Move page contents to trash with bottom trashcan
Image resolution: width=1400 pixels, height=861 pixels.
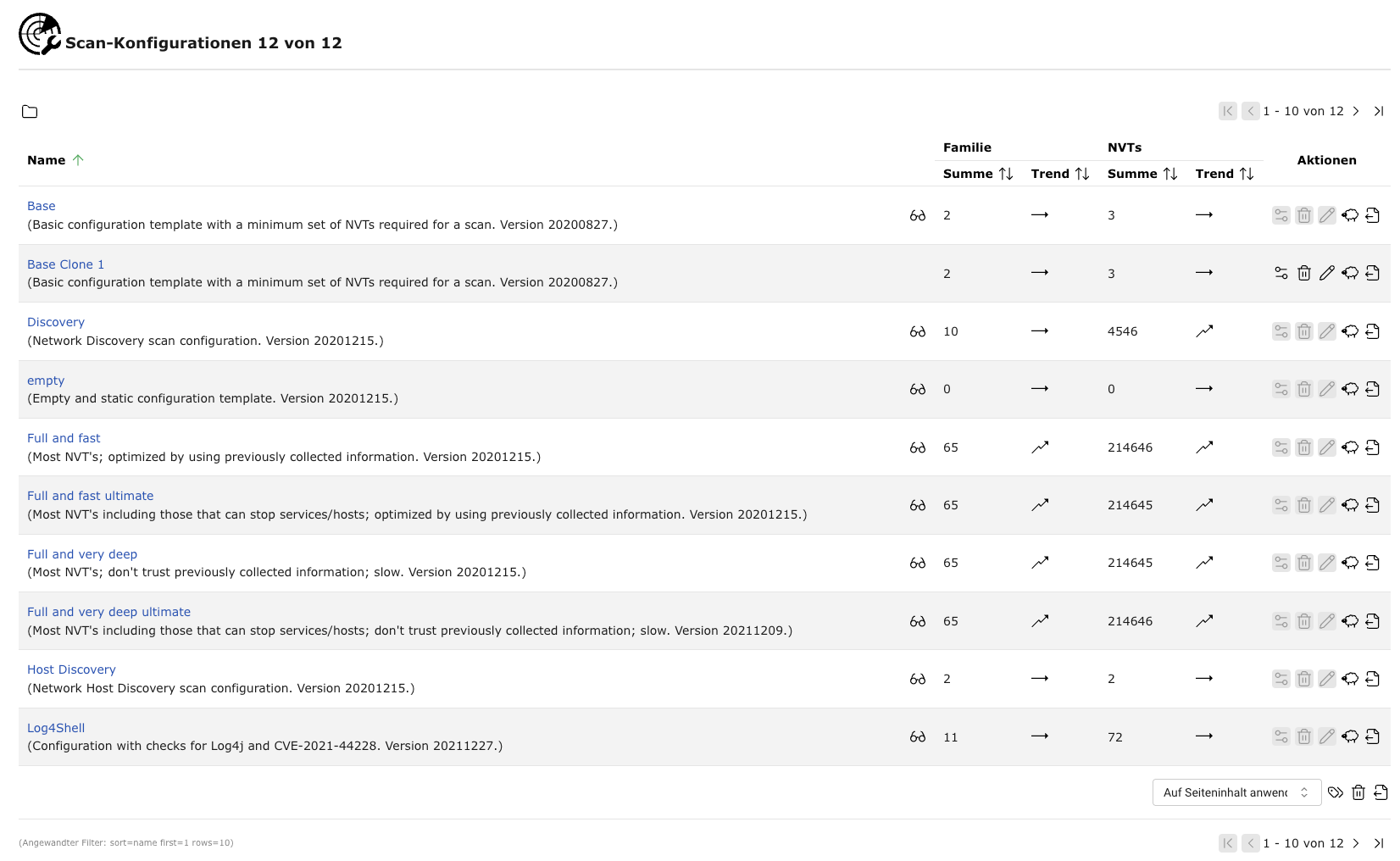click(1358, 792)
